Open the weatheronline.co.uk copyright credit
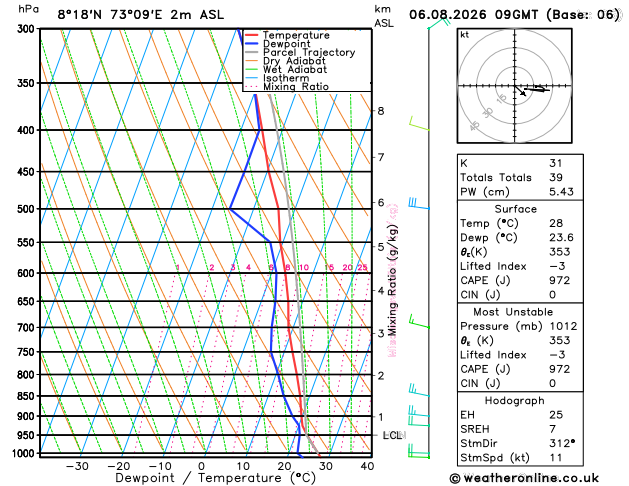This screenshot has width=629, height=486. (x=524, y=478)
